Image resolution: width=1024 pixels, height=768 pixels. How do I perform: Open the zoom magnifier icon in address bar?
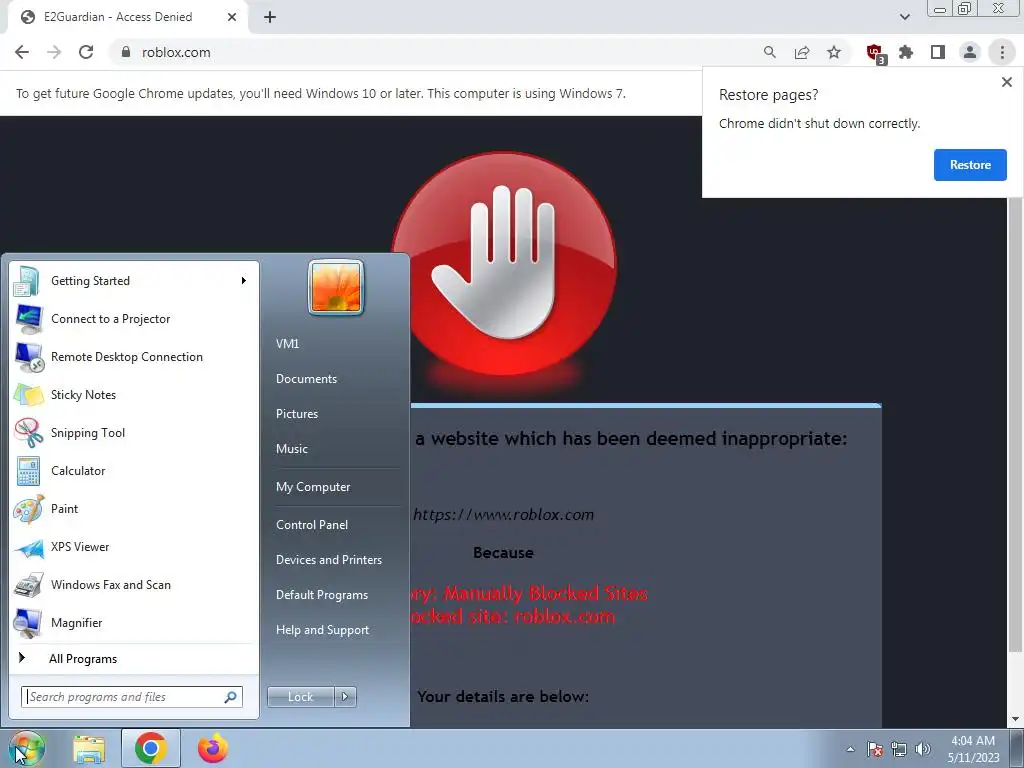[x=770, y=52]
